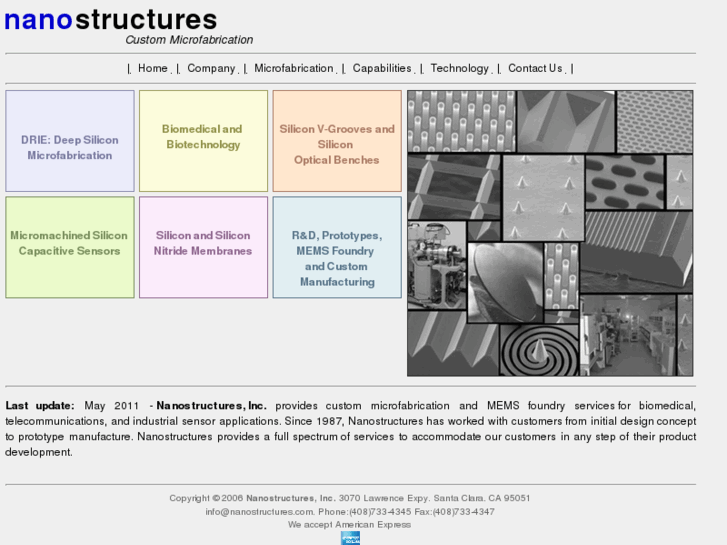The image size is (727, 545).
Task: Open the Contact Us page link
Action: point(535,68)
